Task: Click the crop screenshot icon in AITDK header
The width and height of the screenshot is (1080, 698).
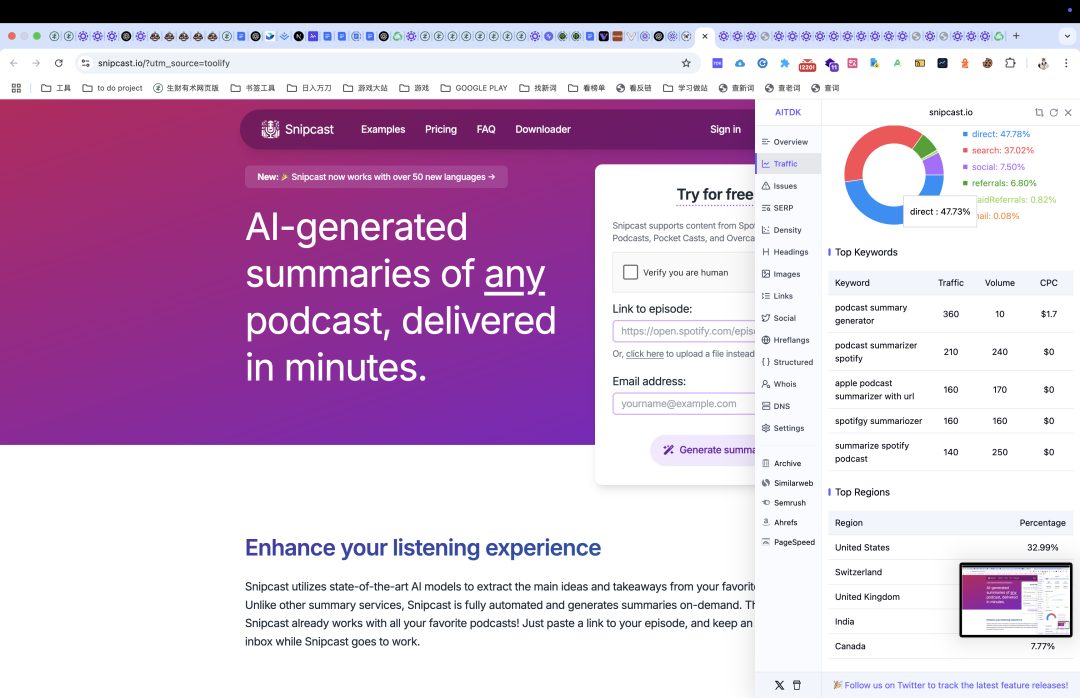Action: point(1039,112)
